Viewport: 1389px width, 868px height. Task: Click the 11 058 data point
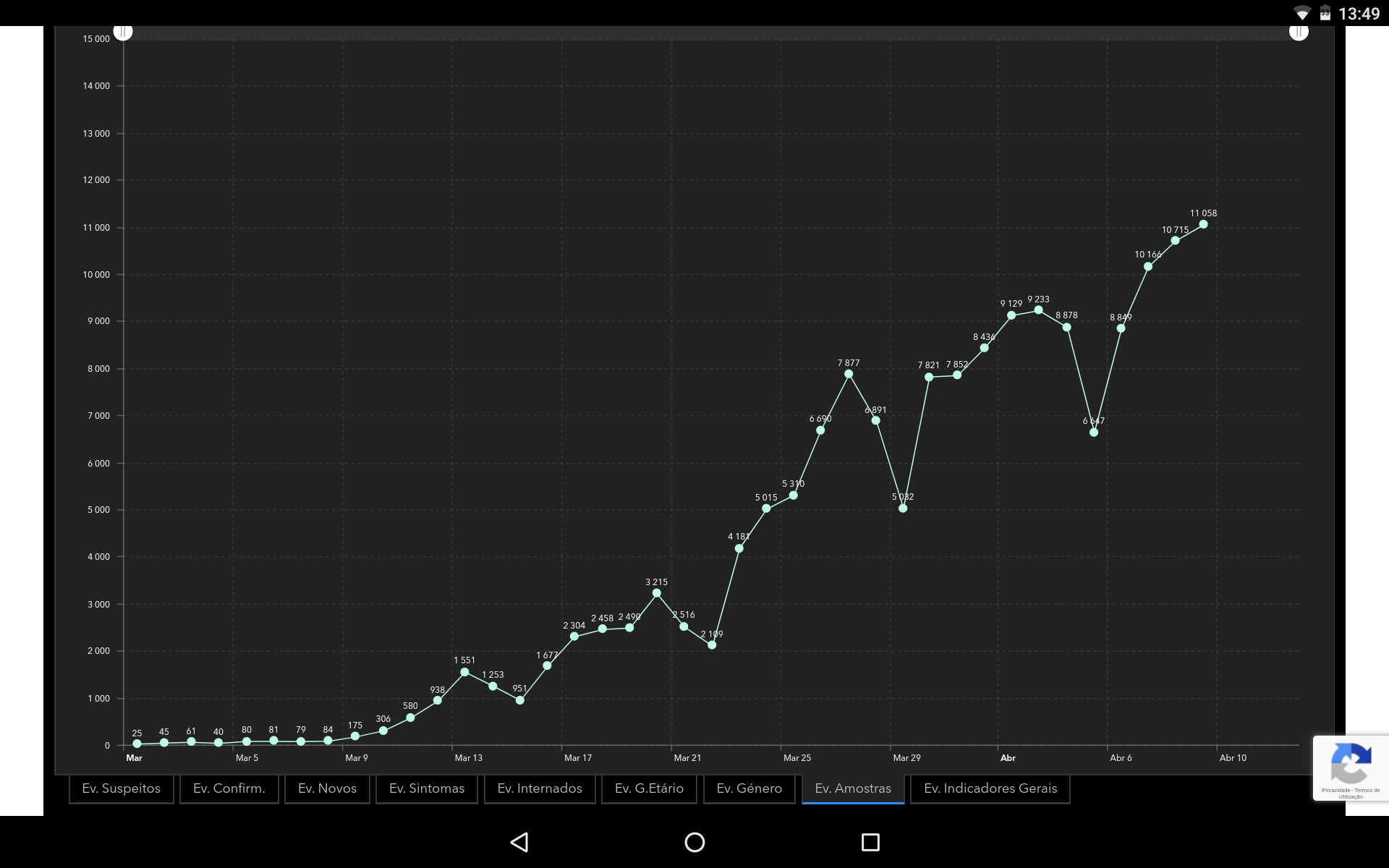click(1203, 224)
